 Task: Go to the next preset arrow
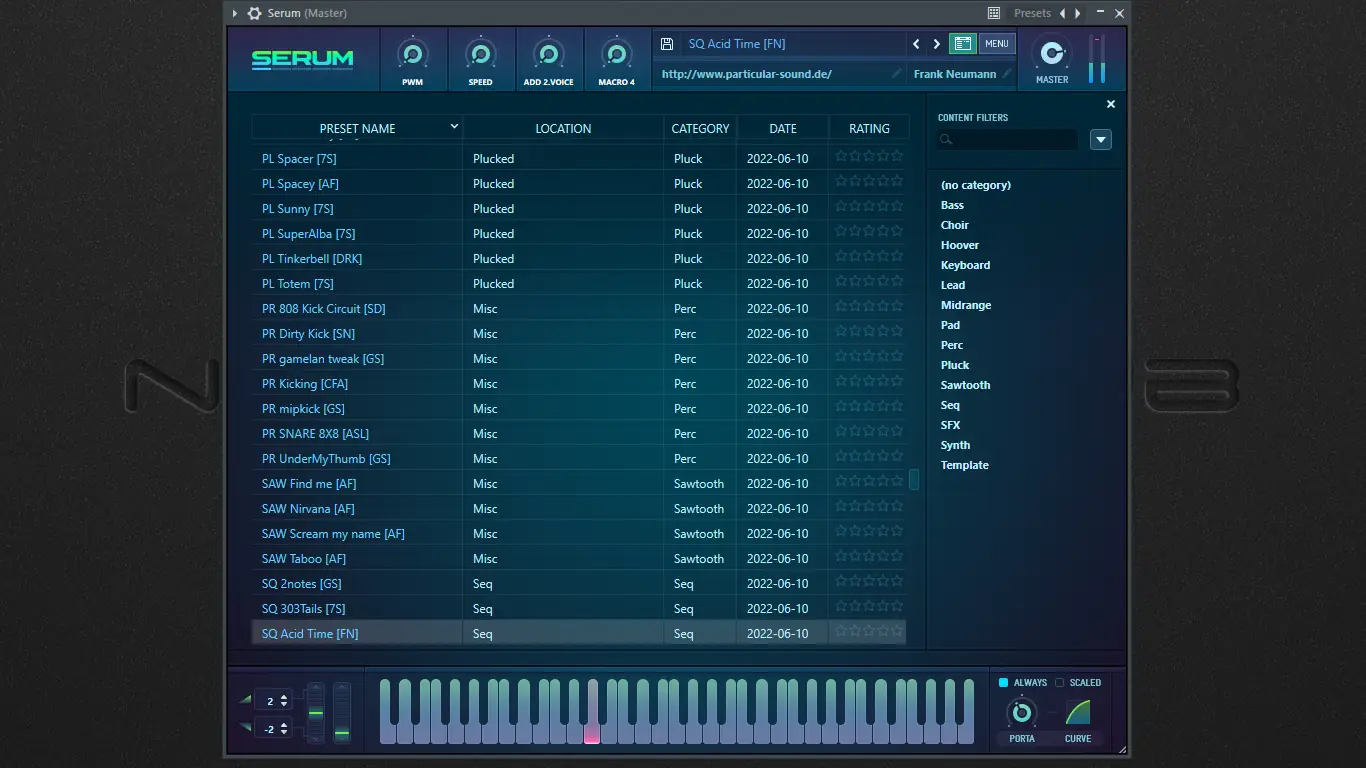[x=936, y=44]
